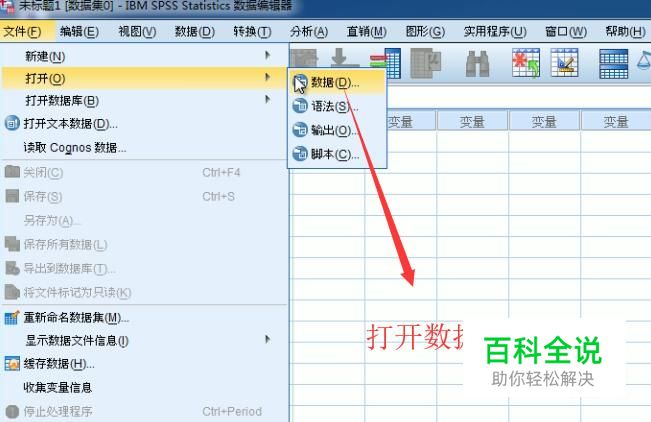Click the Find binoculars toolbar icon

click(x=477, y=63)
